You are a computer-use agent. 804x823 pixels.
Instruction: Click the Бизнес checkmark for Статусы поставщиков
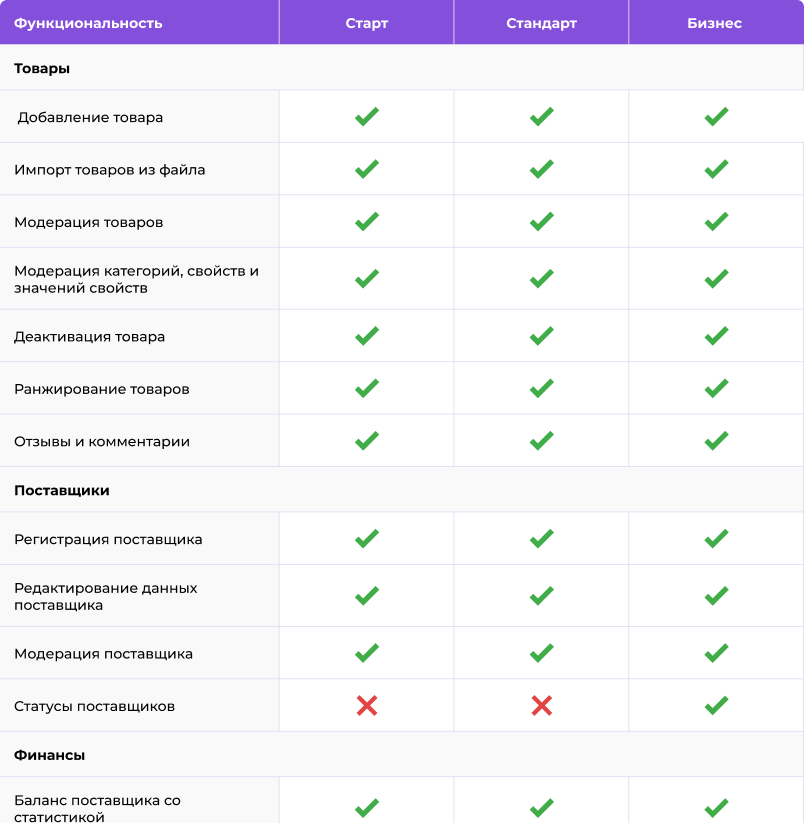point(716,705)
